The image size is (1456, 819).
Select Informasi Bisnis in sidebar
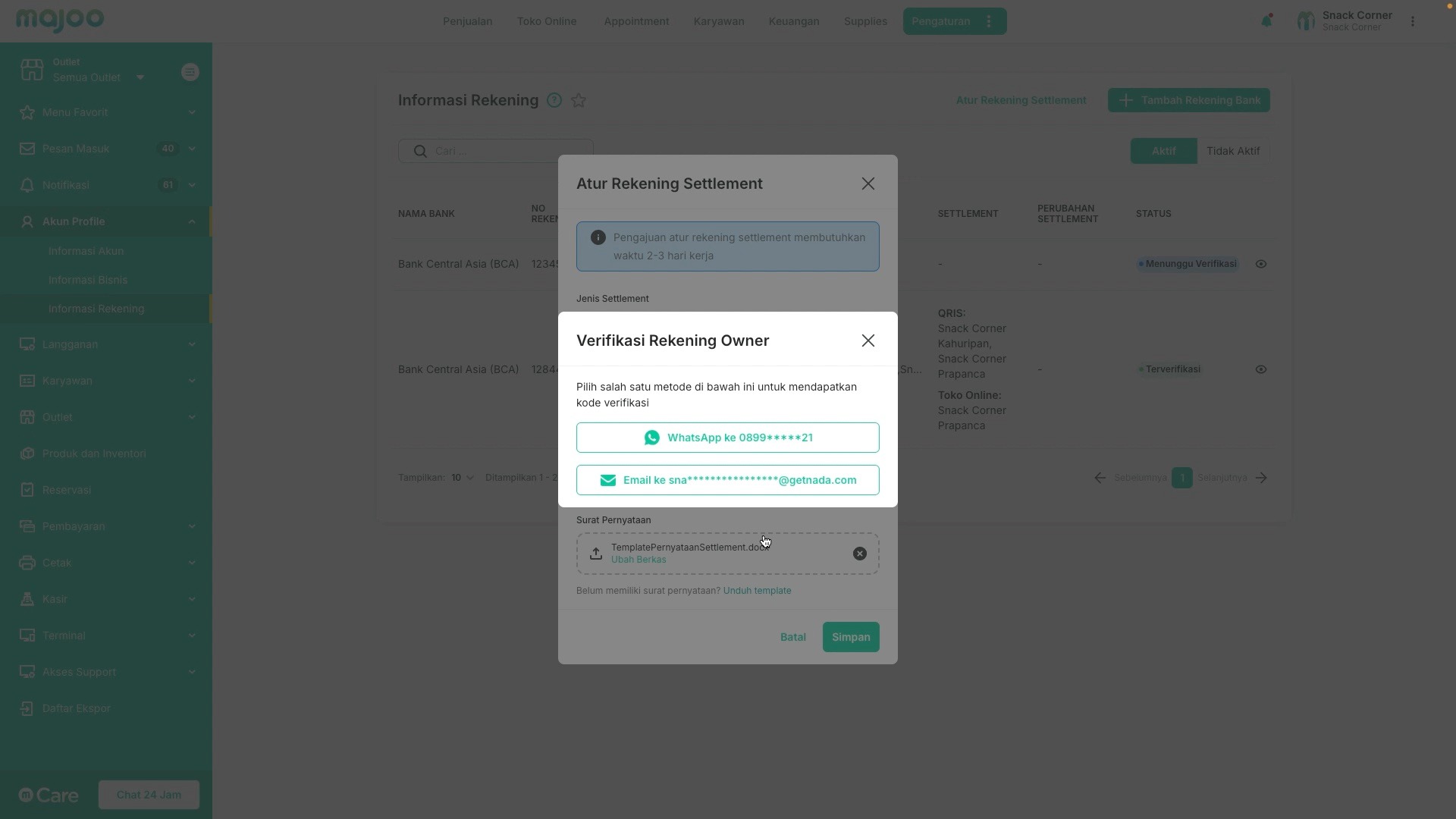[x=88, y=280]
